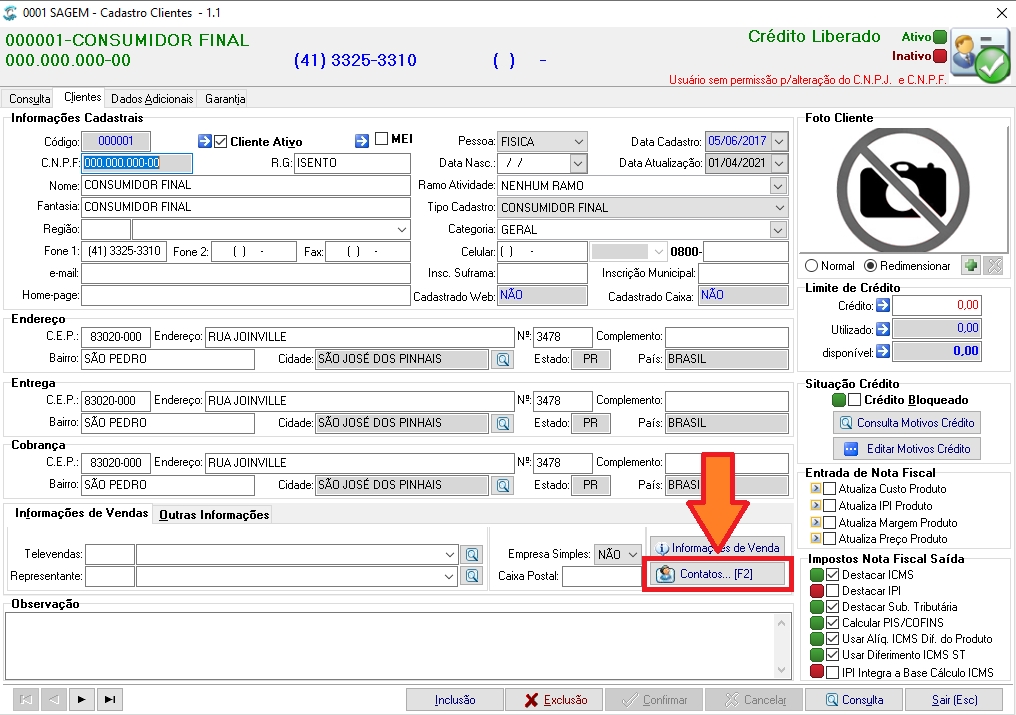
Task: Open Representante search magnifier
Action: tap(472, 576)
